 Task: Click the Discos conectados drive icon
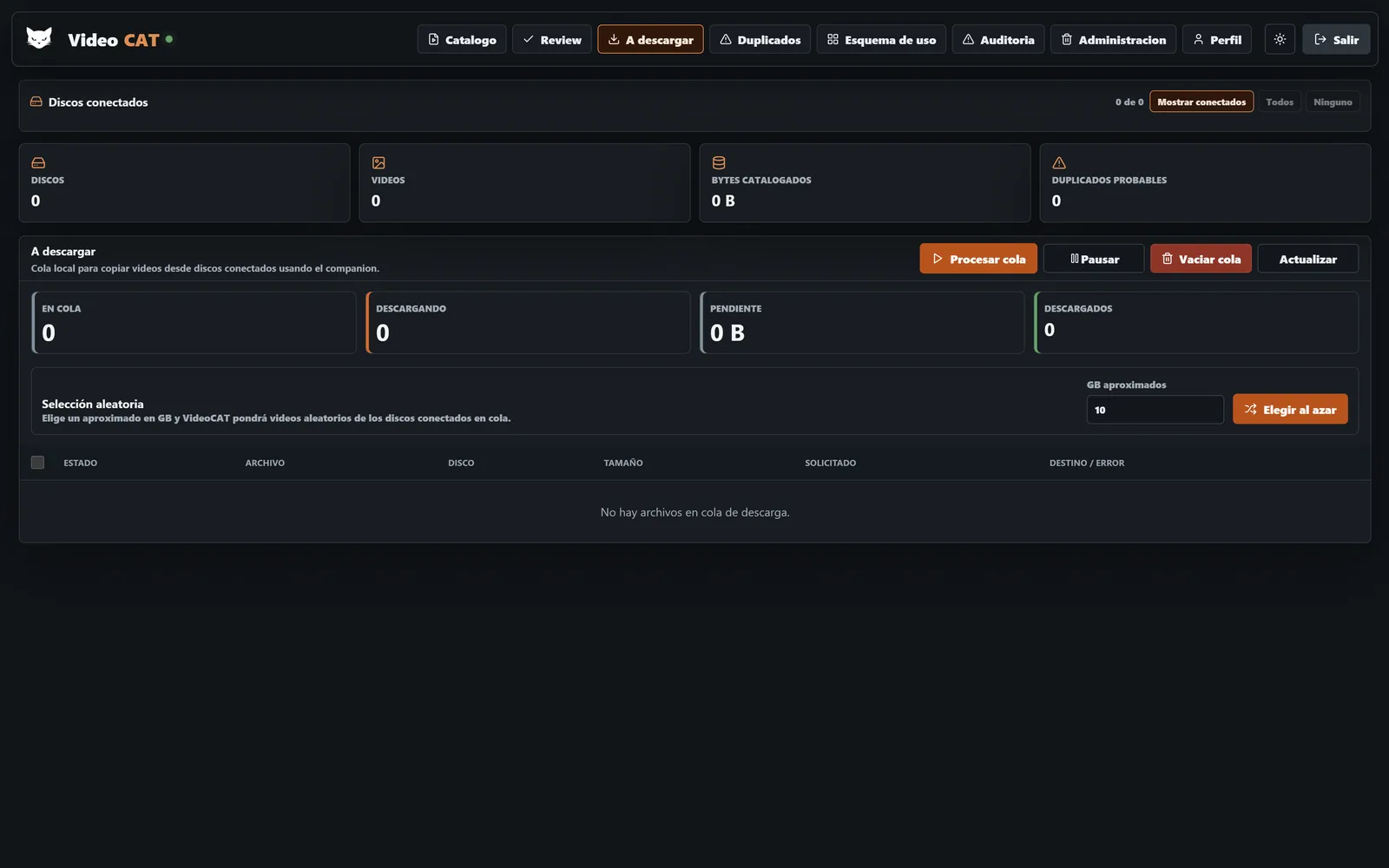(36, 102)
